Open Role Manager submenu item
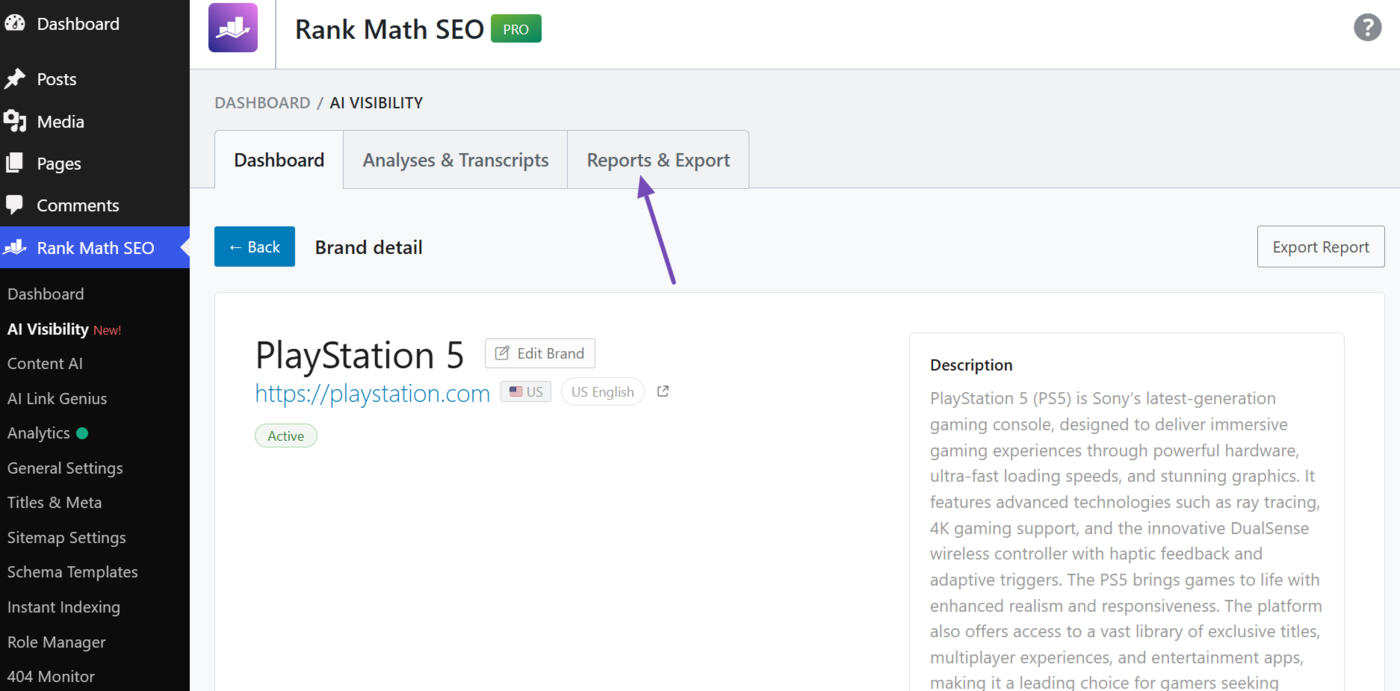The width and height of the screenshot is (1400, 691). 56,642
